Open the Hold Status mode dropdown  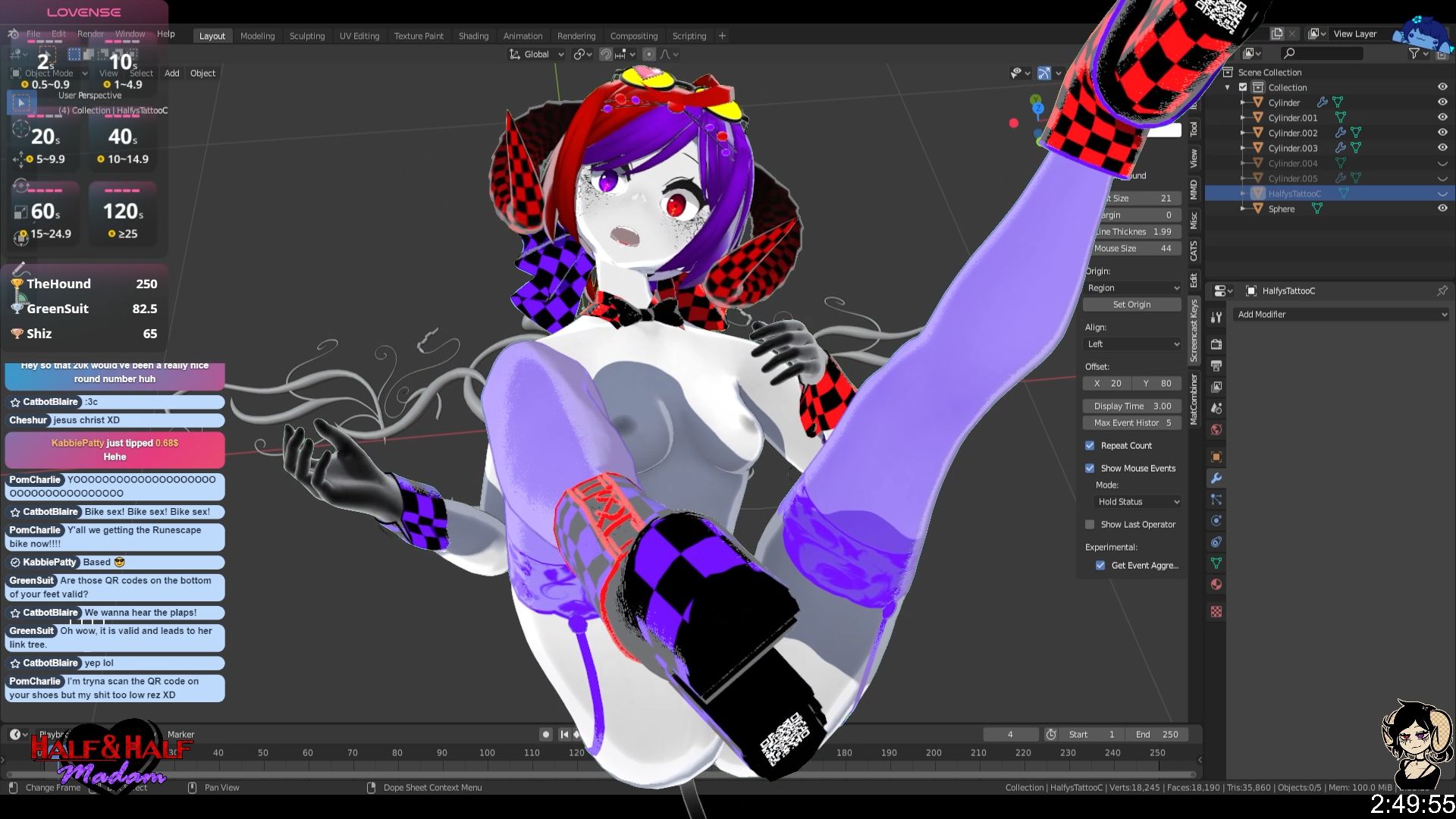[1137, 501]
